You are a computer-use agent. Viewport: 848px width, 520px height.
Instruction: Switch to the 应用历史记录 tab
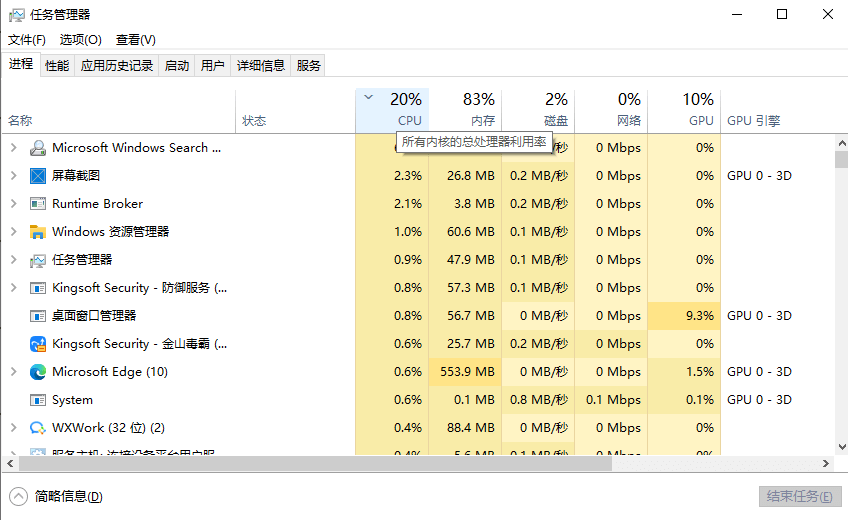pos(117,66)
